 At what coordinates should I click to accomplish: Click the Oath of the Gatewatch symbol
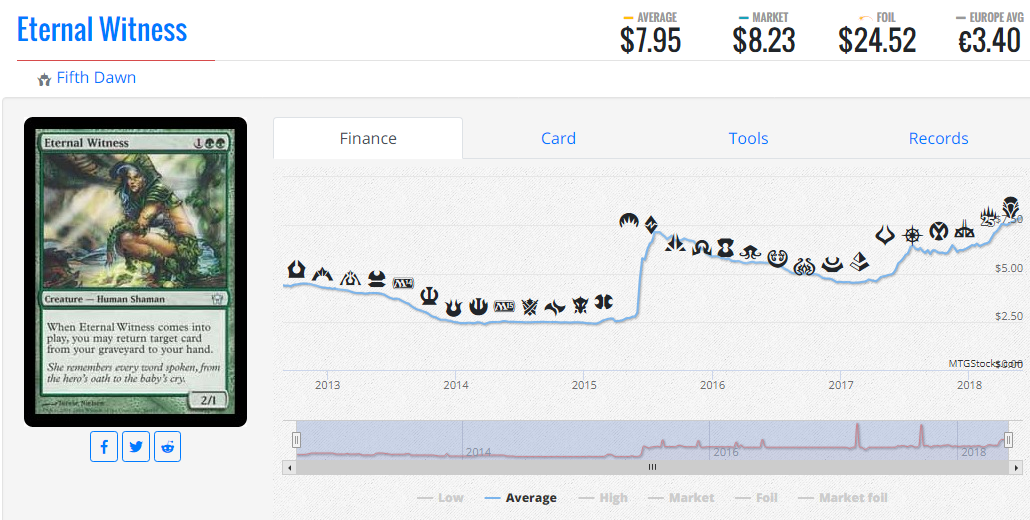tap(675, 244)
